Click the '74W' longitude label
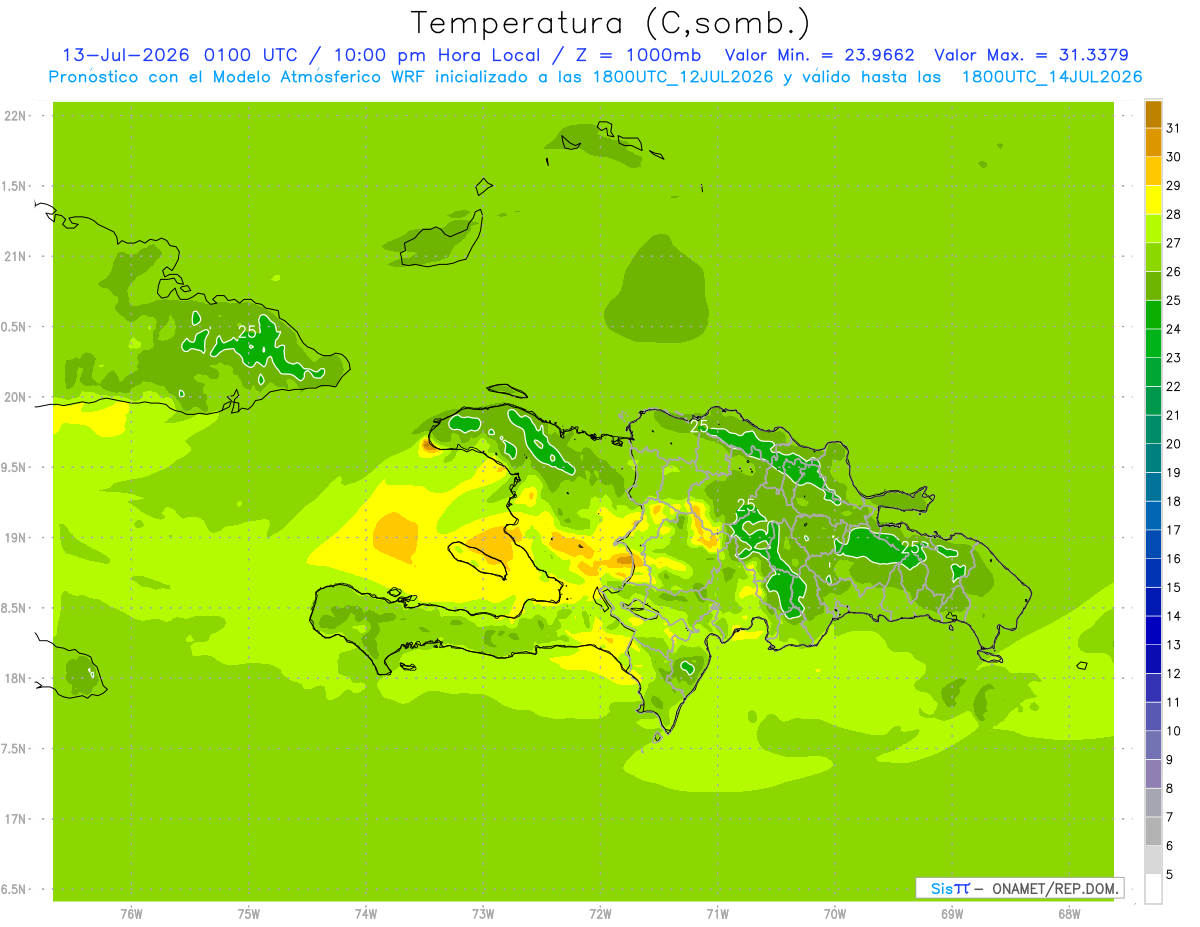Screen dimensions: 1200x927 [x=365, y=914]
